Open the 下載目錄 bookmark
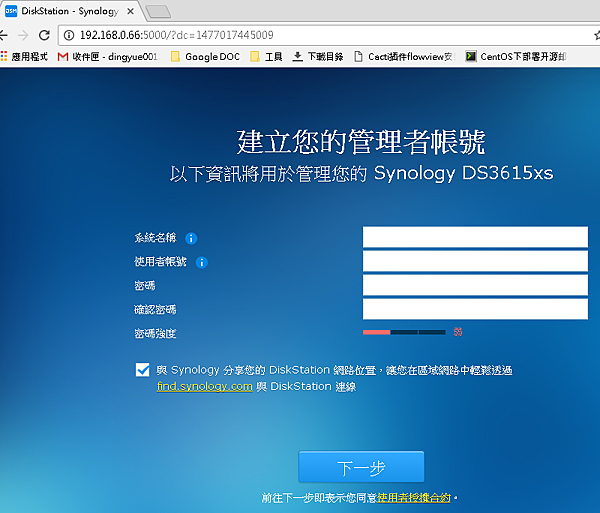 click(x=318, y=57)
